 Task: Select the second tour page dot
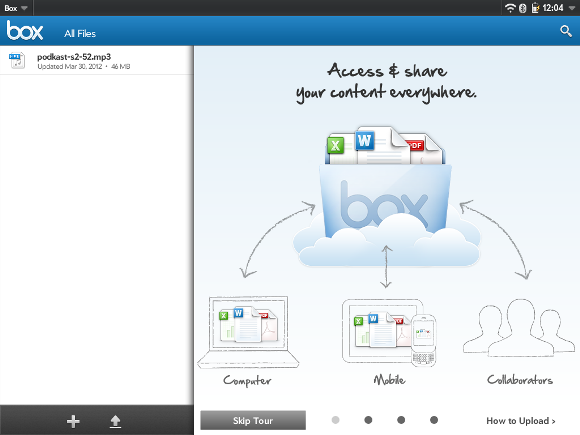[x=368, y=420]
